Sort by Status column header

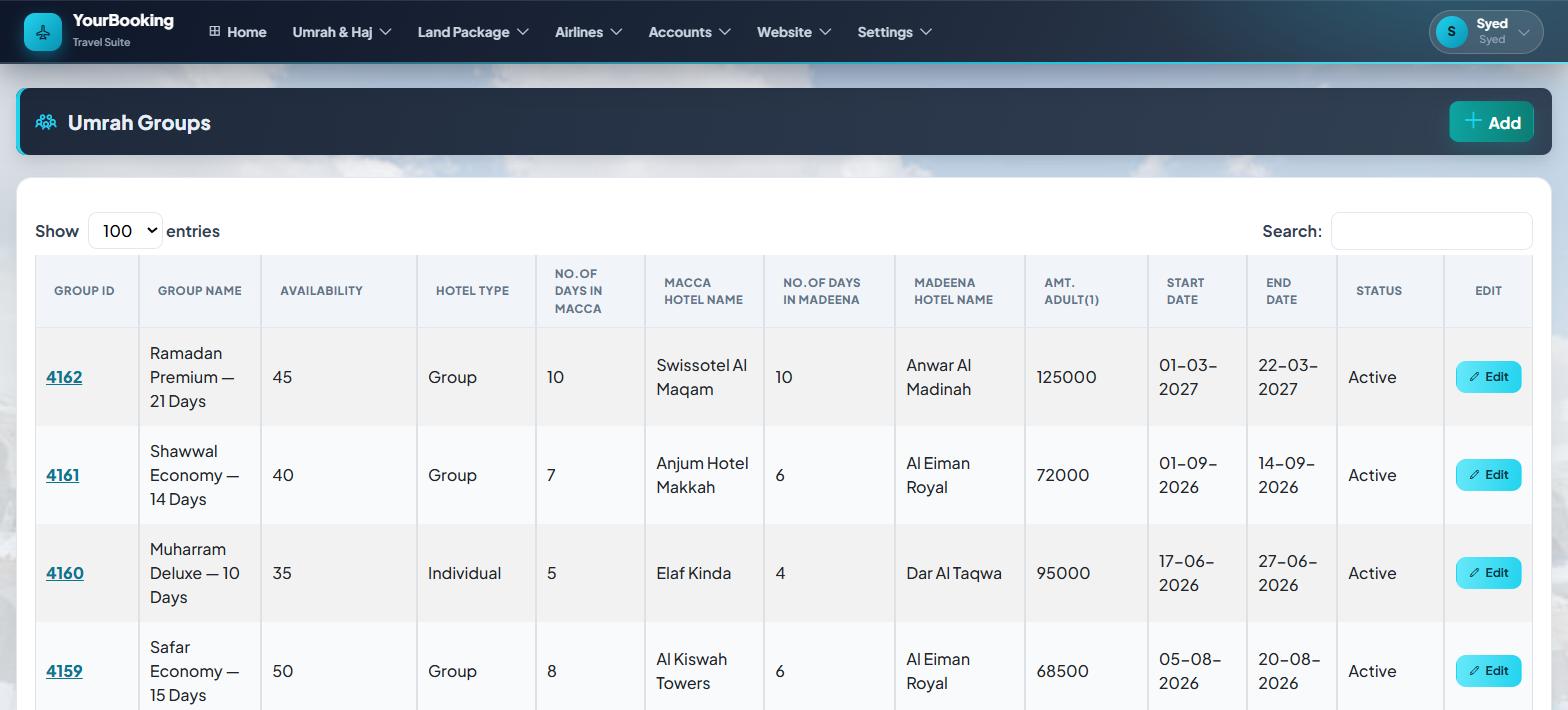pyautogui.click(x=1390, y=291)
